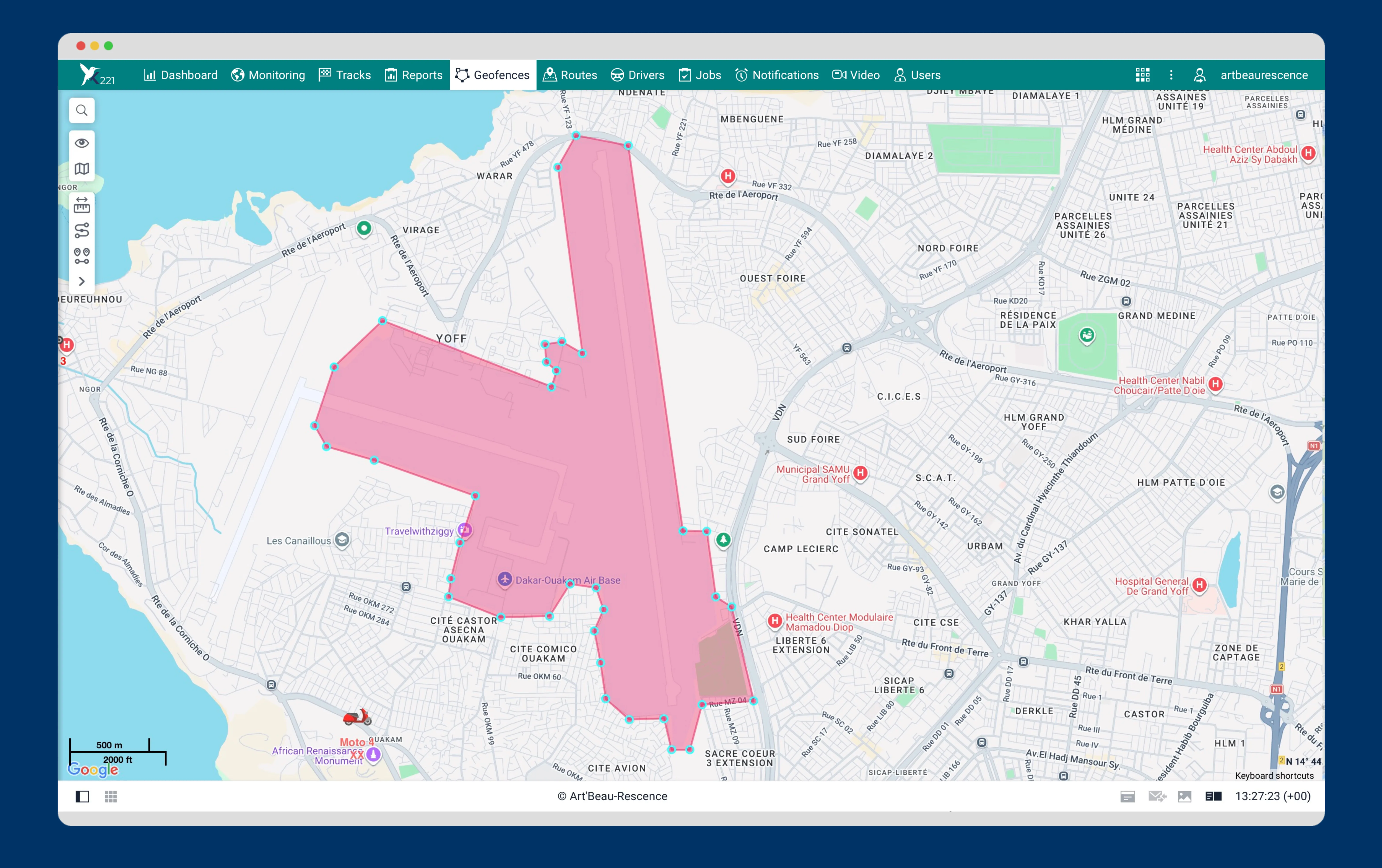Select the two-pin nearest-points tool
The height and width of the screenshot is (868, 1382).
[82, 256]
